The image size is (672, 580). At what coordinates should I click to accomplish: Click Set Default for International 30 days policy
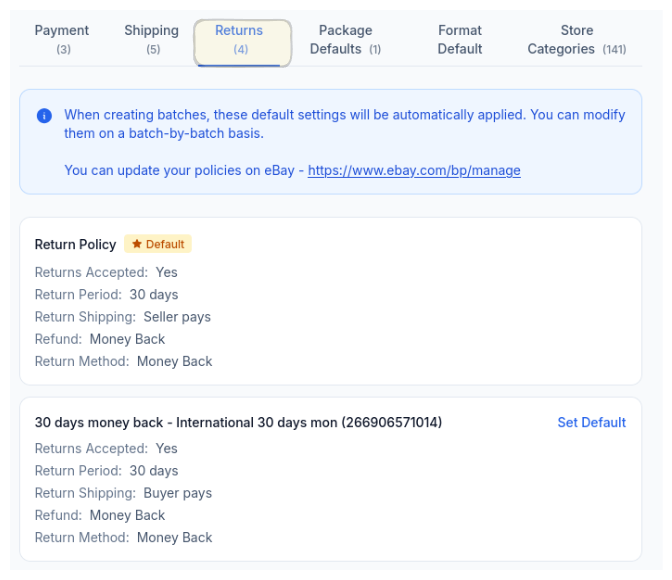coord(591,422)
